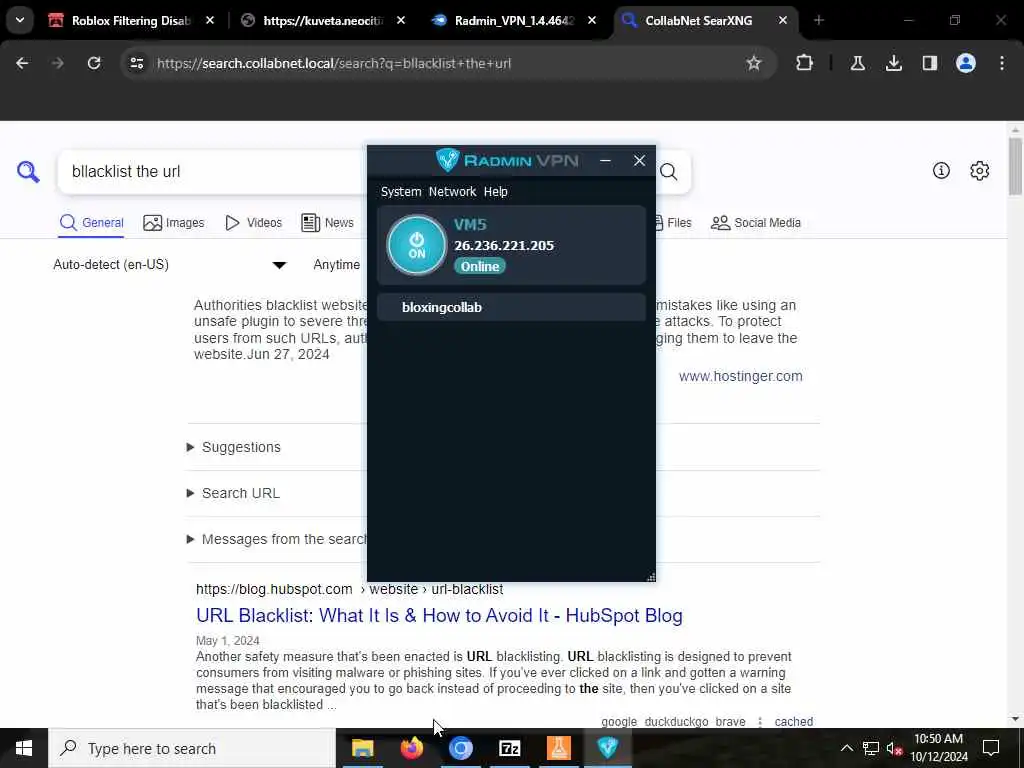The image size is (1024, 768).
Task: Click the blog.hubspot.com result URL
Action: point(349,589)
